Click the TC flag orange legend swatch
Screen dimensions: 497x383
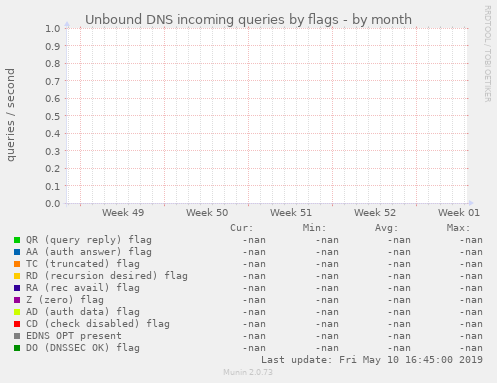17,264
